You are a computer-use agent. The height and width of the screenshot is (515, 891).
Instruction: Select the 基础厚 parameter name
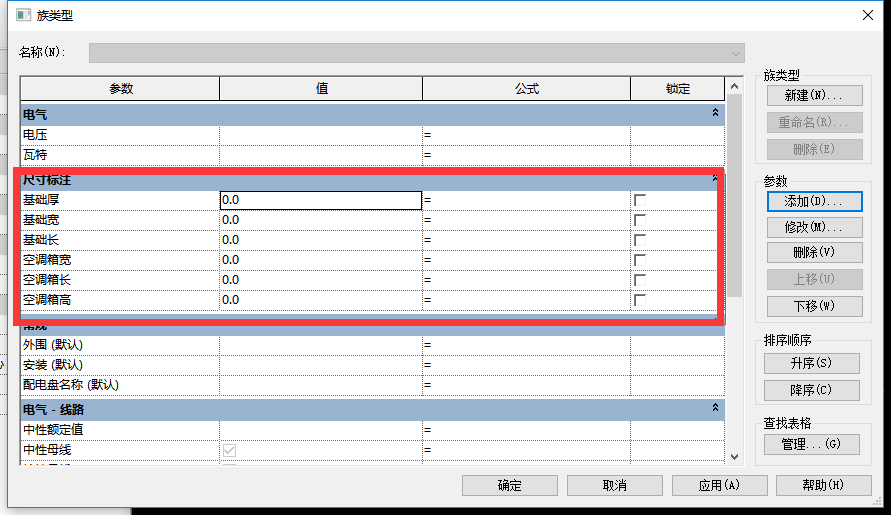41,200
